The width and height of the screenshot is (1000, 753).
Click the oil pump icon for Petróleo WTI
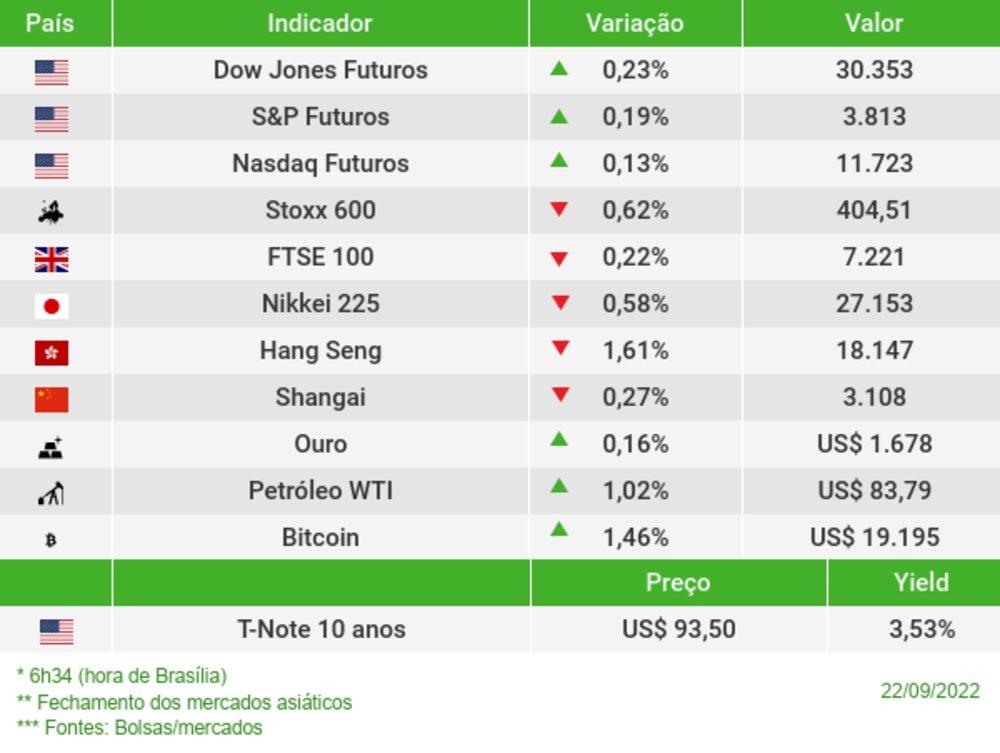[x=51, y=493]
